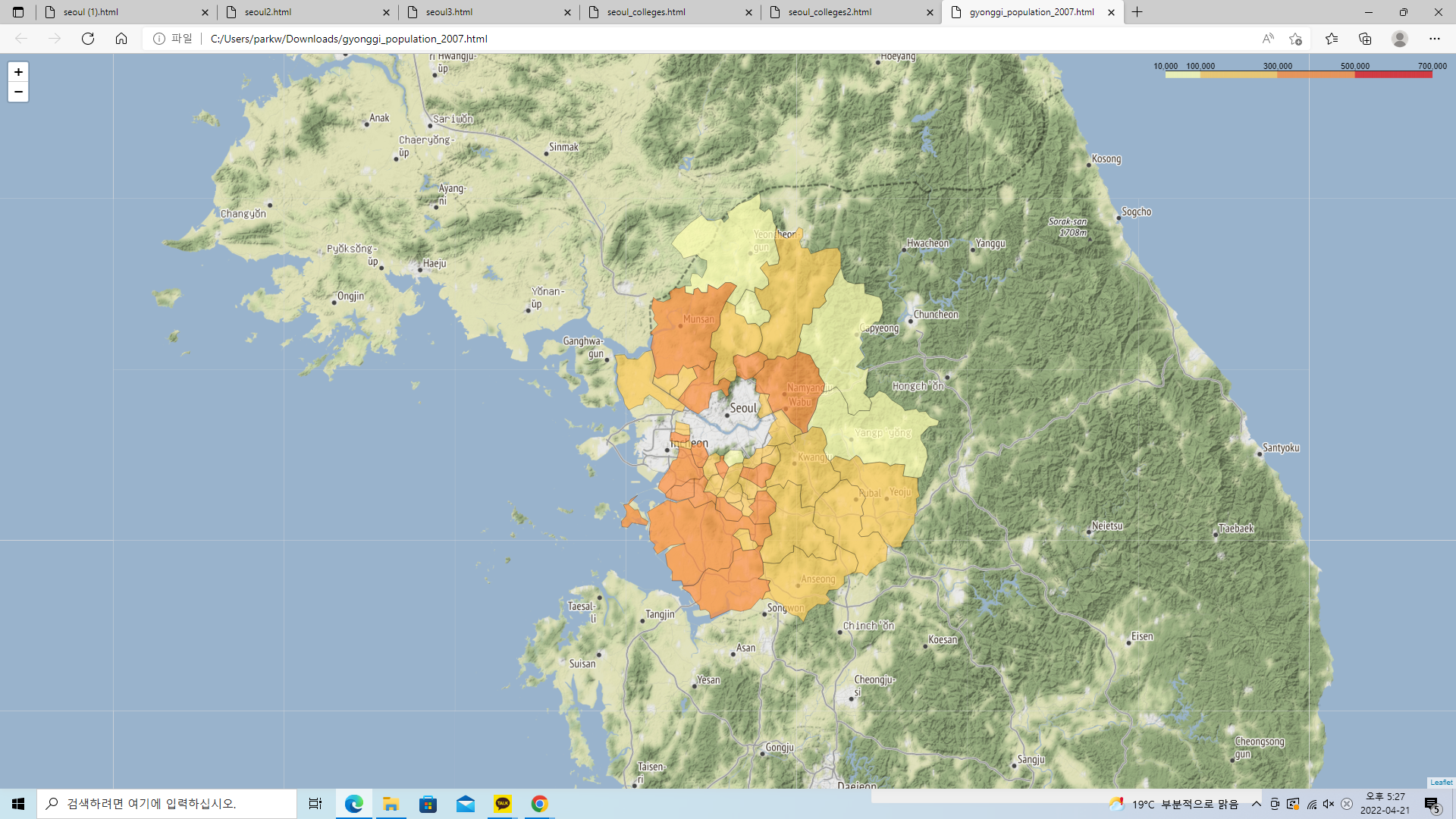Switch to the seoul_colleges.html tab
Viewport: 1456px width, 819px height.
[x=646, y=12]
